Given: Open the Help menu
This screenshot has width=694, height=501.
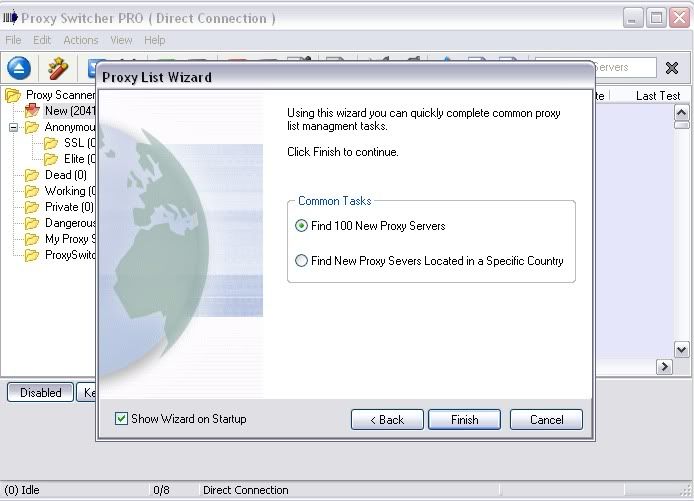Looking at the screenshot, I should coord(154,40).
